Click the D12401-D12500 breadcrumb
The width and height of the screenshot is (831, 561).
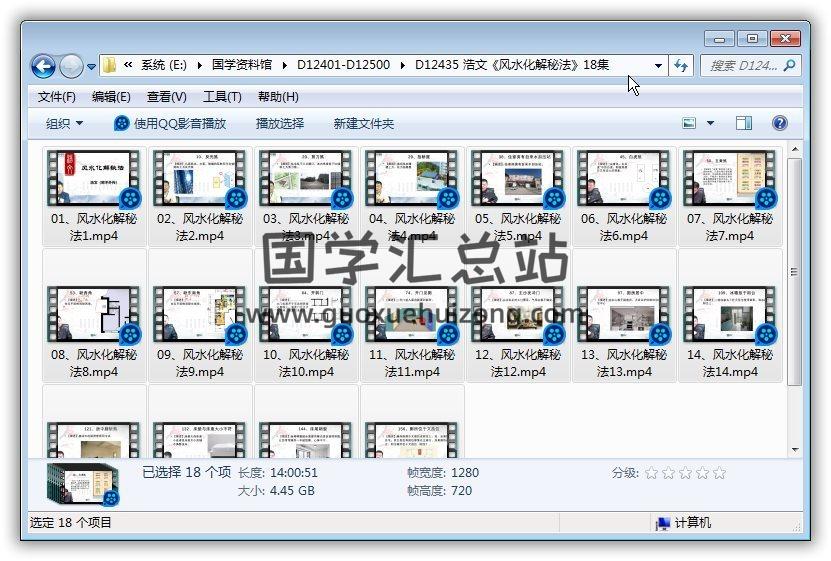(x=343, y=65)
